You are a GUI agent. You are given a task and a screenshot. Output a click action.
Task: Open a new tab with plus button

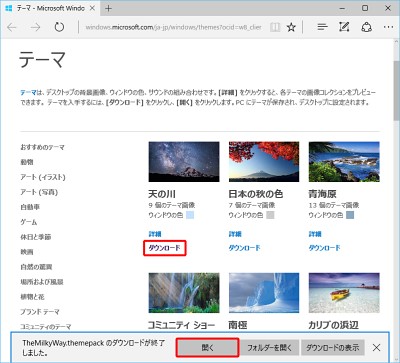(x=108, y=8)
